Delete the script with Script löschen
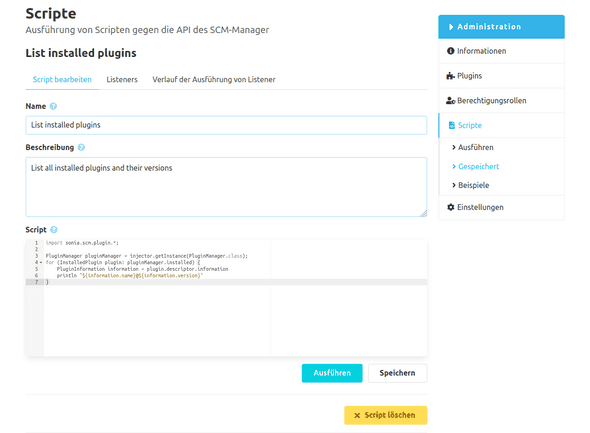The height and width of the screenshot is (433, 590). (386, 415)
